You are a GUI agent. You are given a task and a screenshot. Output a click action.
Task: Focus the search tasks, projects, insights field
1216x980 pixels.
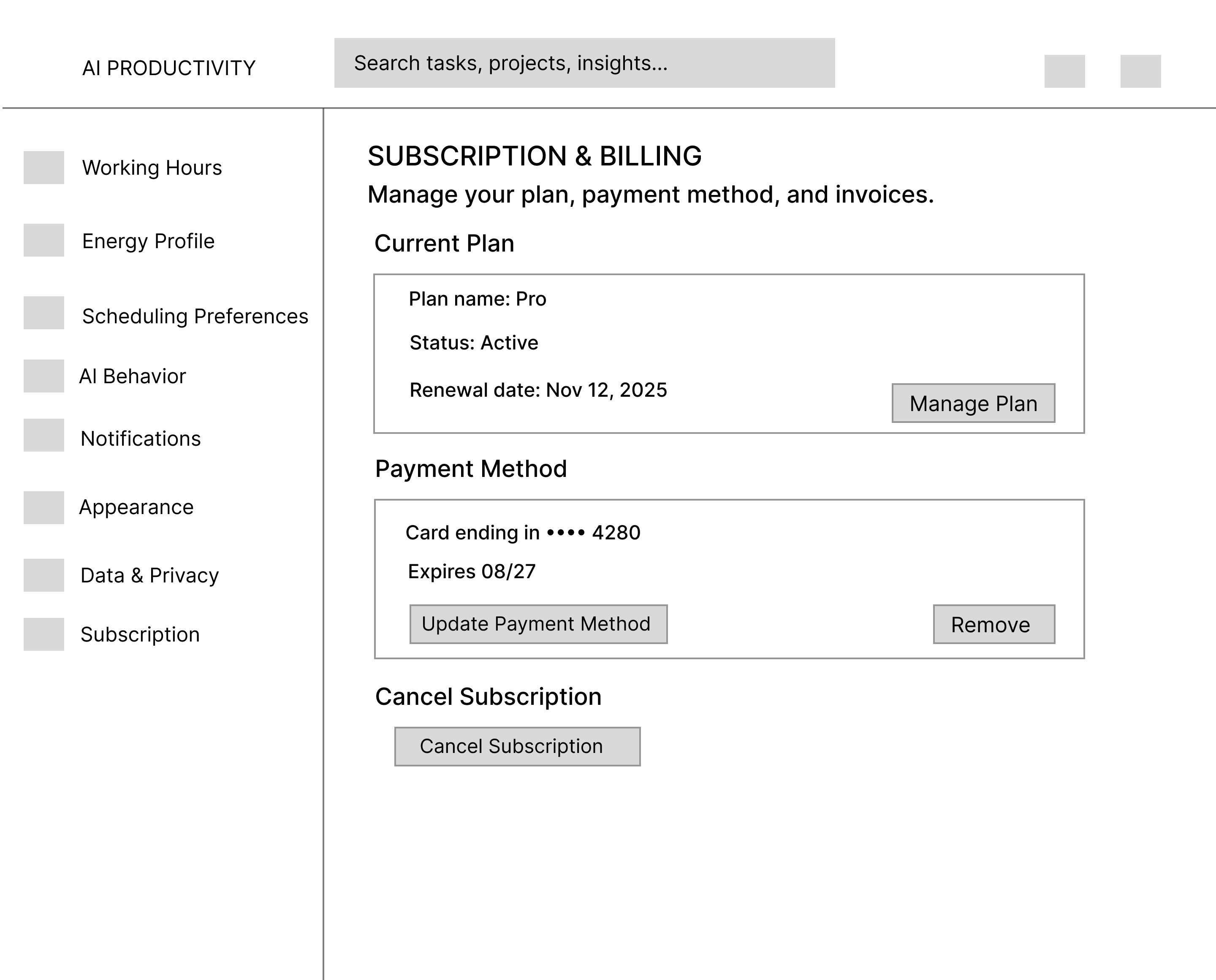(584, 62)
